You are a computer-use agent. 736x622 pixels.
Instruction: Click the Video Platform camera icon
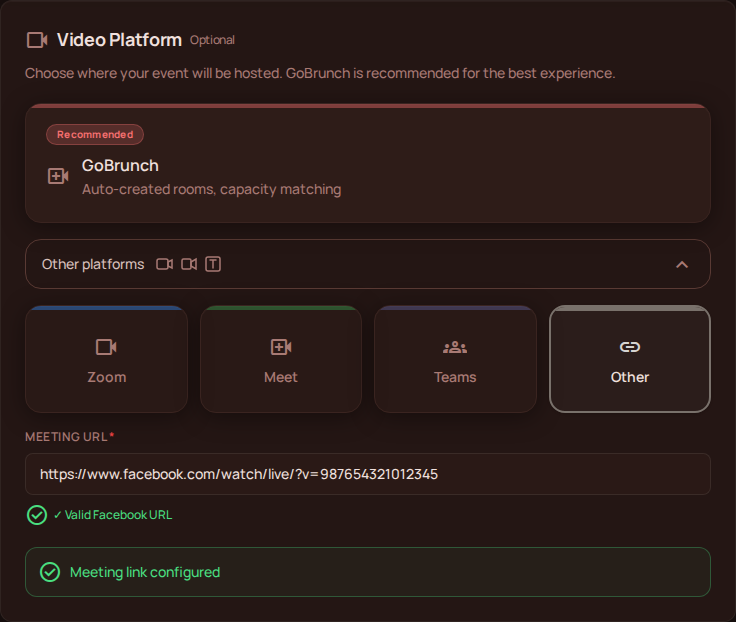(x=37, y=40)
